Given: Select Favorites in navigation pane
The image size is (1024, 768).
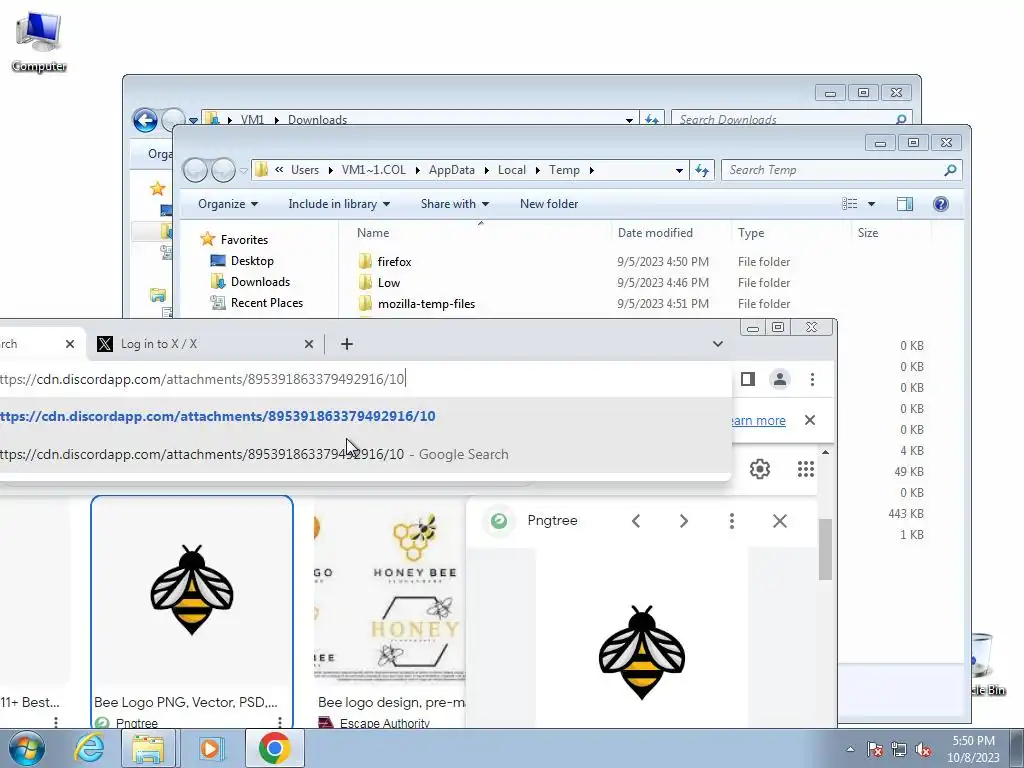Looking at the screenshot, I should pyautogui.click(x=244, y=240).
